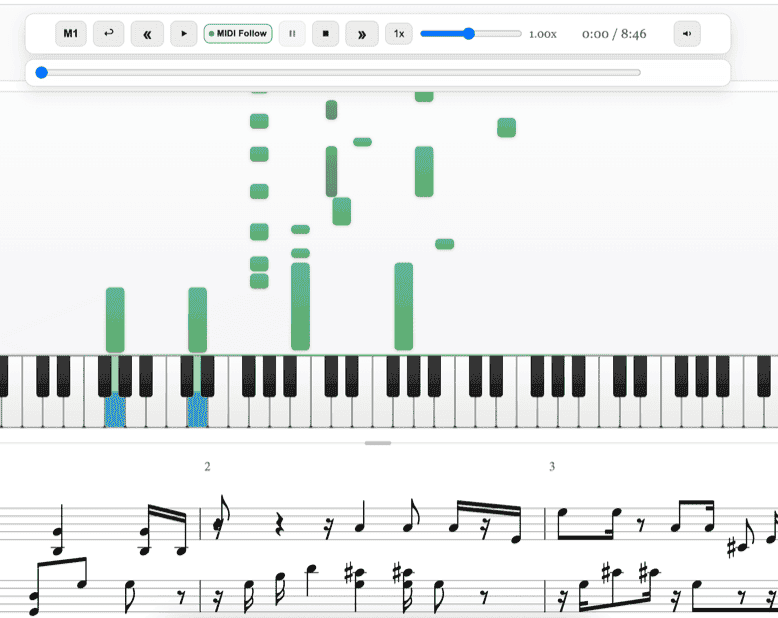Click the right highlighted blue piano key
The width and height of the screenshot is (778, 618).
(x=197, y=410)
